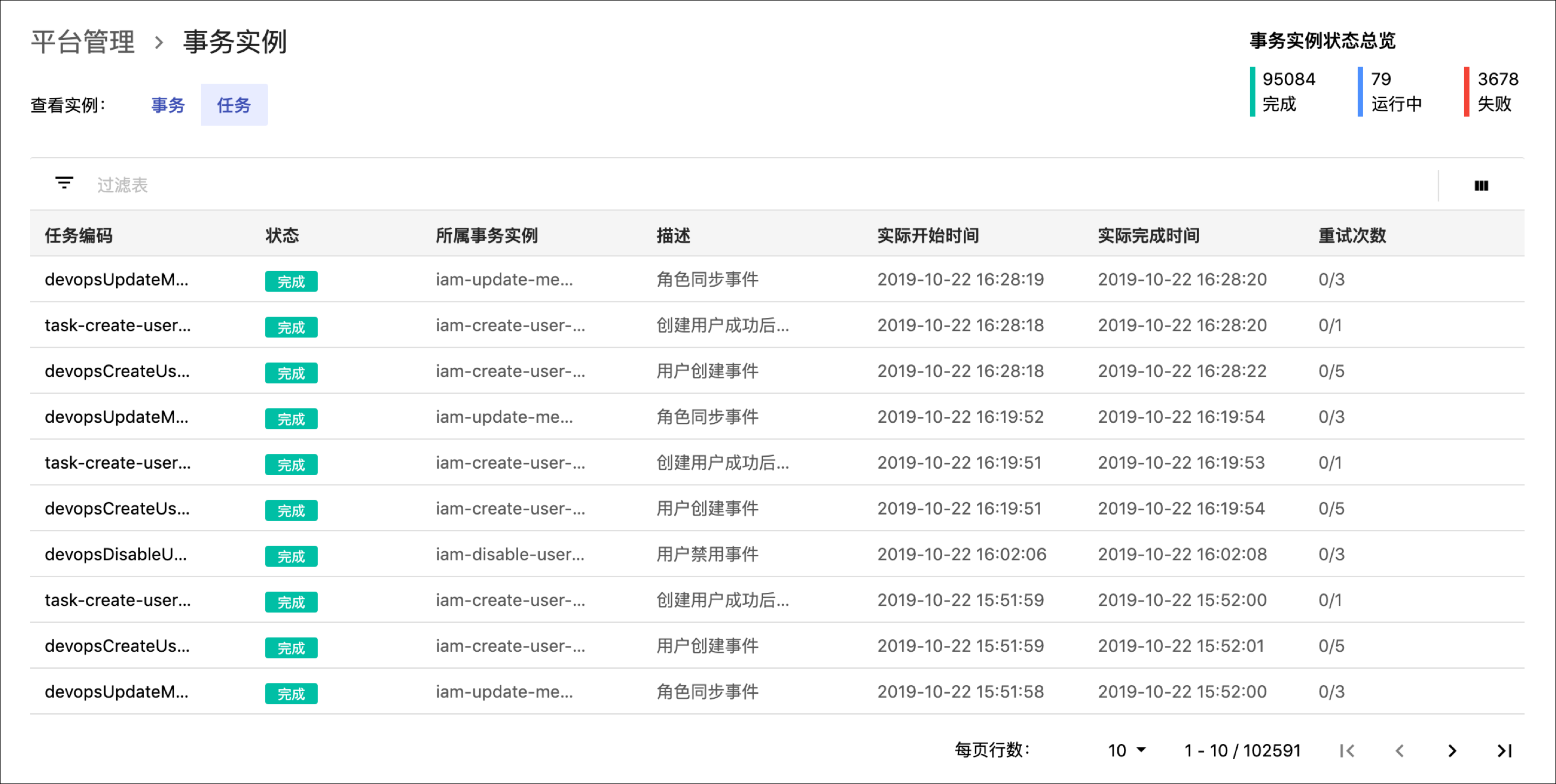Click 角色同步事件 in the 16:19:52 row

[707, 417]
